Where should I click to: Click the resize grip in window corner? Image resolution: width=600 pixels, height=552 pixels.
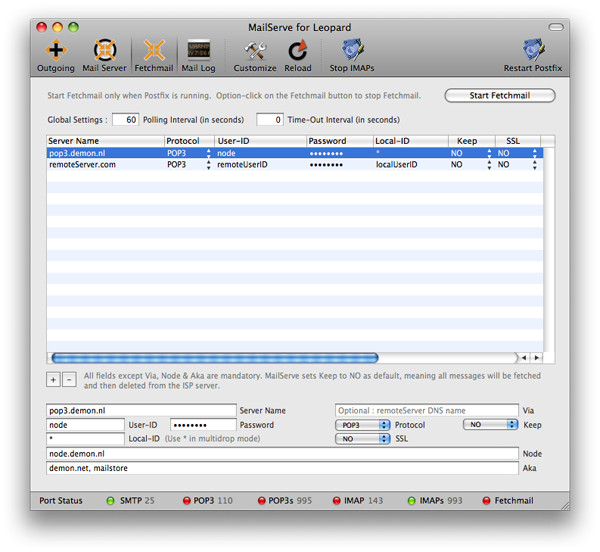click(x=565, y=506)
